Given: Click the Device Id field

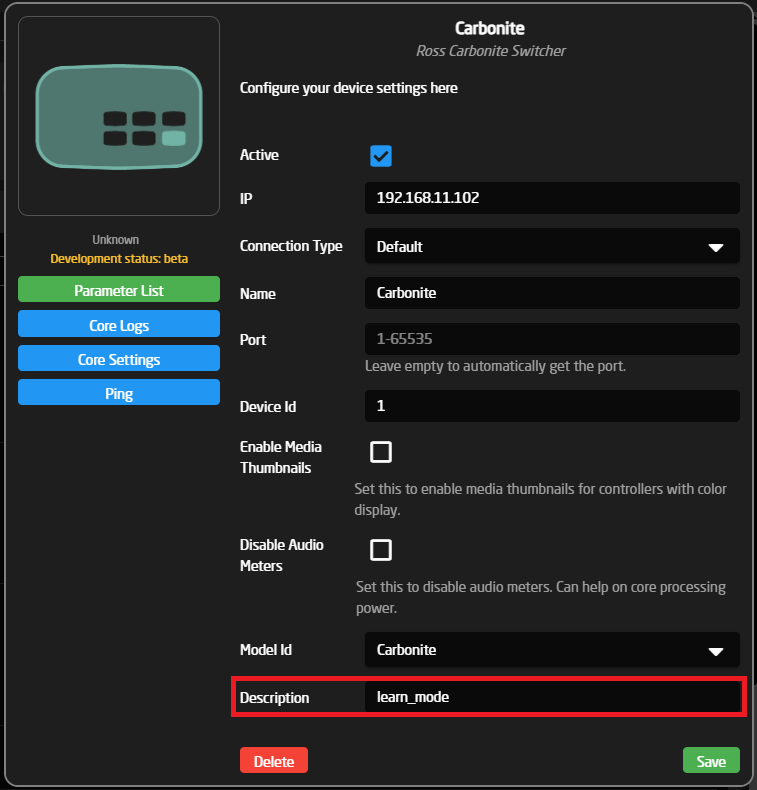Looking at the screenshot, I should [552, 406].
